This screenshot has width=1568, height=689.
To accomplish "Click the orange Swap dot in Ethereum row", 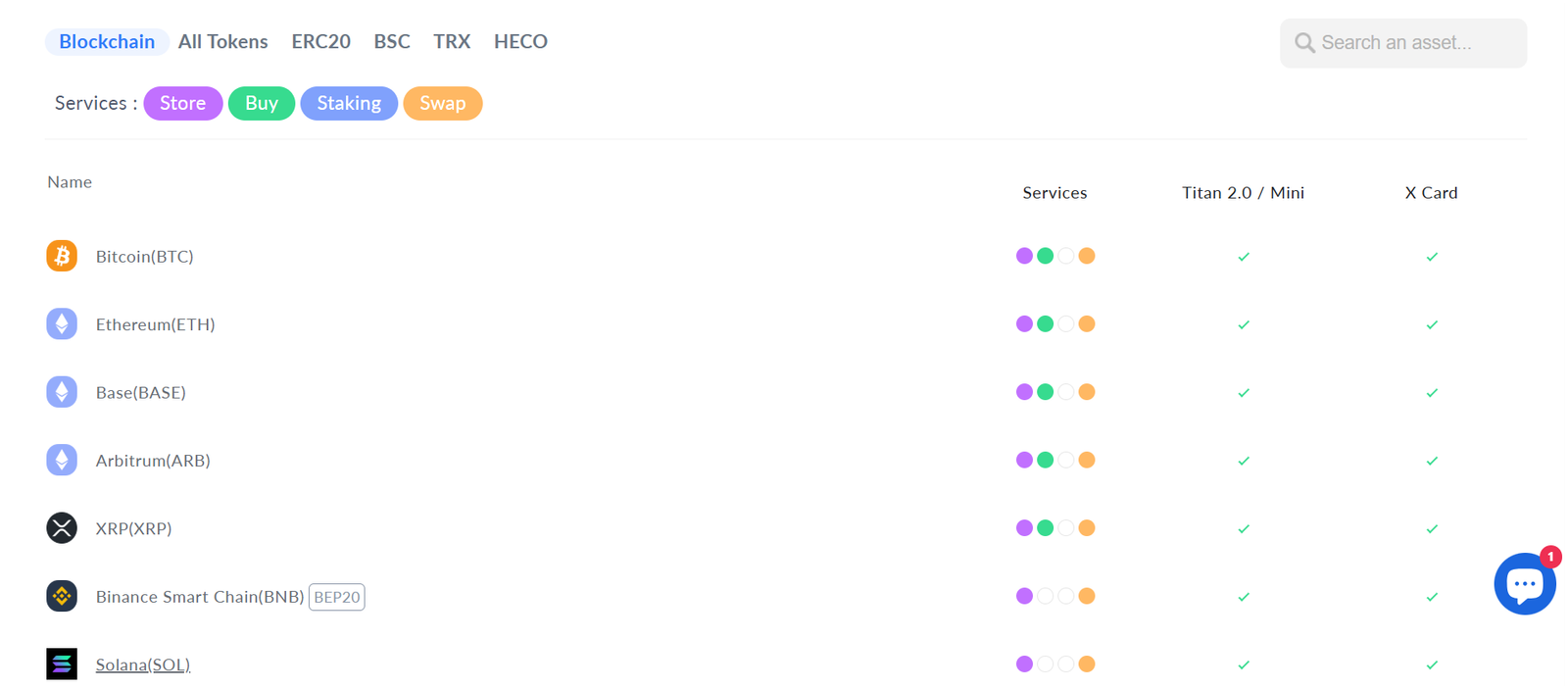I will [x=1087, y=323].
